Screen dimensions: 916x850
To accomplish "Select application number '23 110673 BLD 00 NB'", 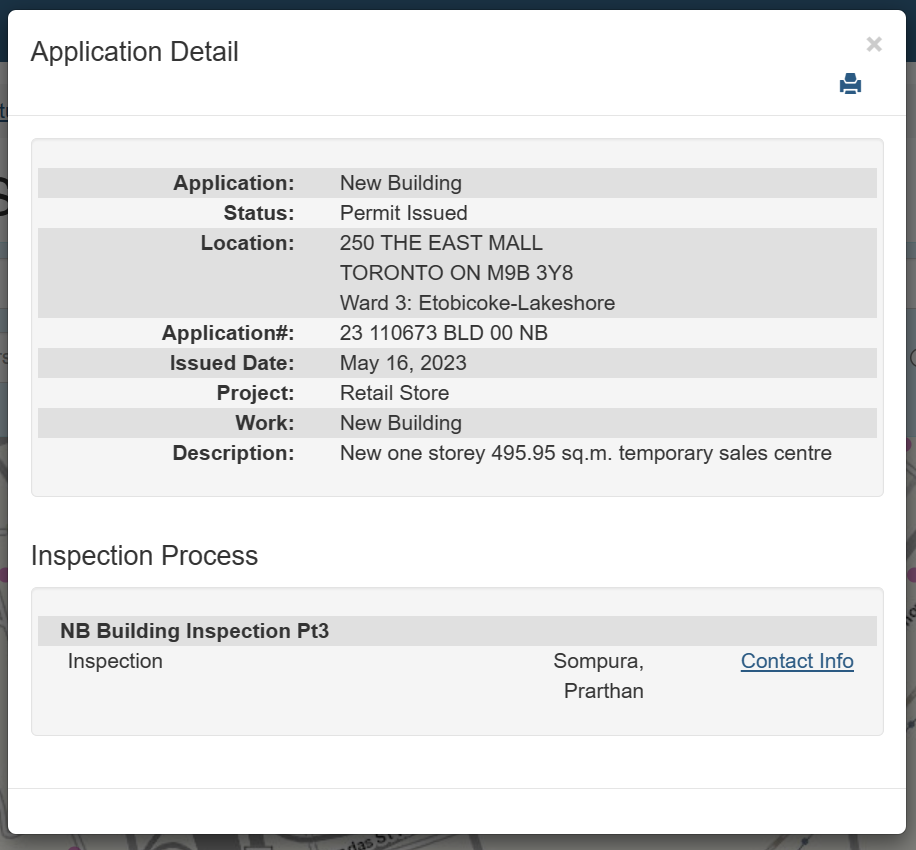I will [x=443, y=333].
